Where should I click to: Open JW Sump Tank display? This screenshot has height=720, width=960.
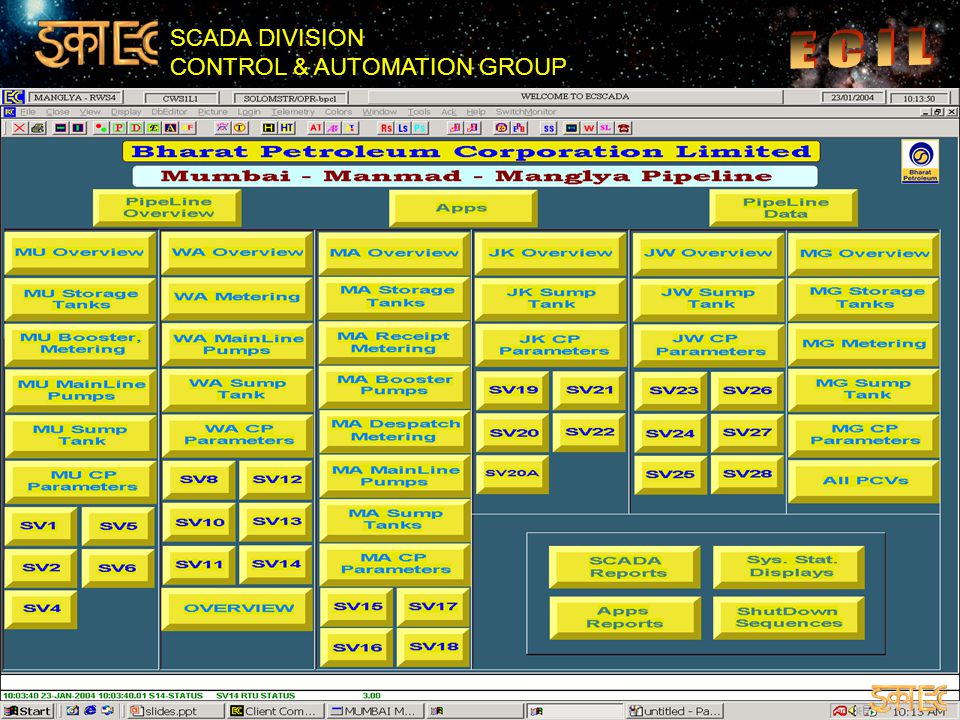(x=709, y=299)
